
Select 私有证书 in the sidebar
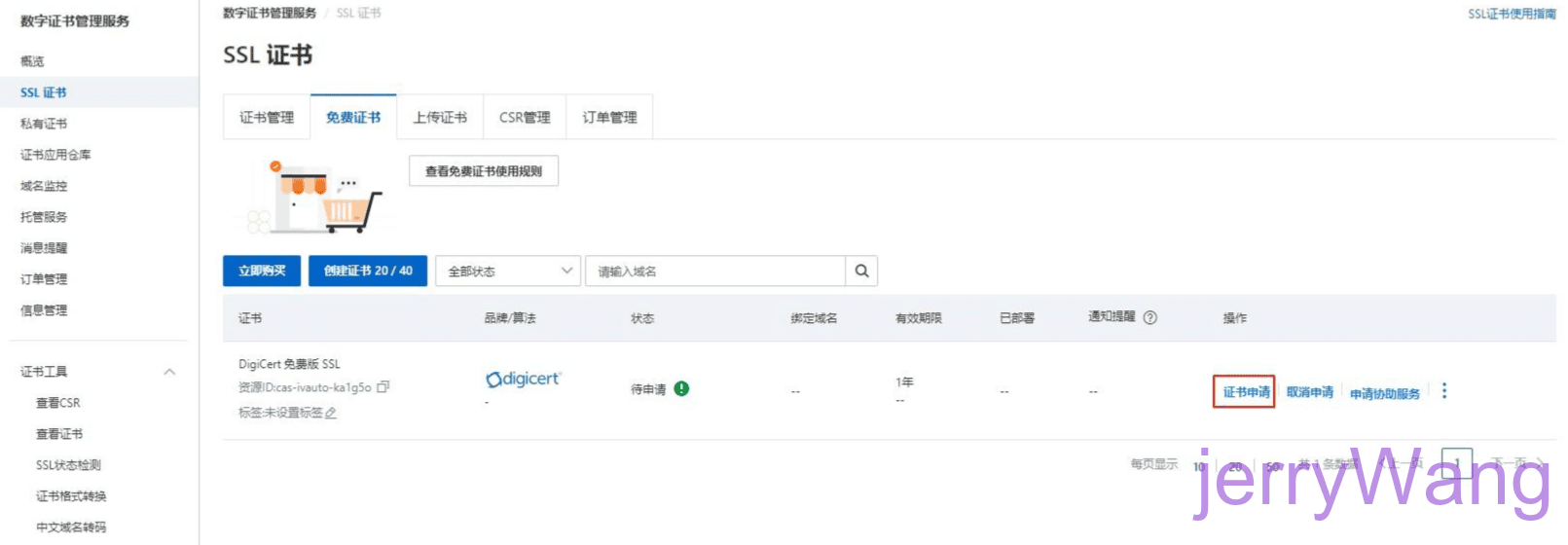point(44,124)
